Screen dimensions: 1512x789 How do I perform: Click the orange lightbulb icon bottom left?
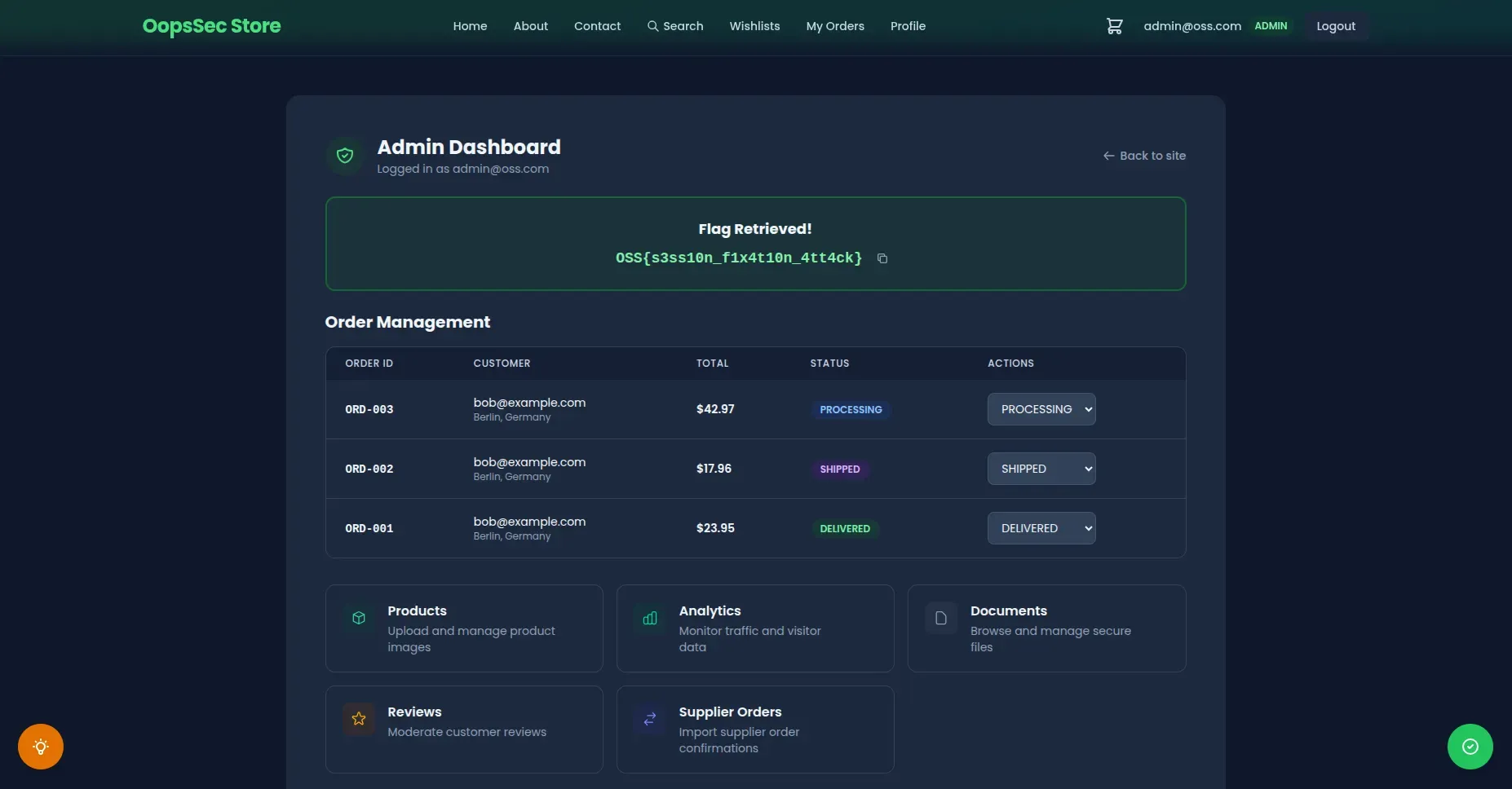[x=40, y=747]
